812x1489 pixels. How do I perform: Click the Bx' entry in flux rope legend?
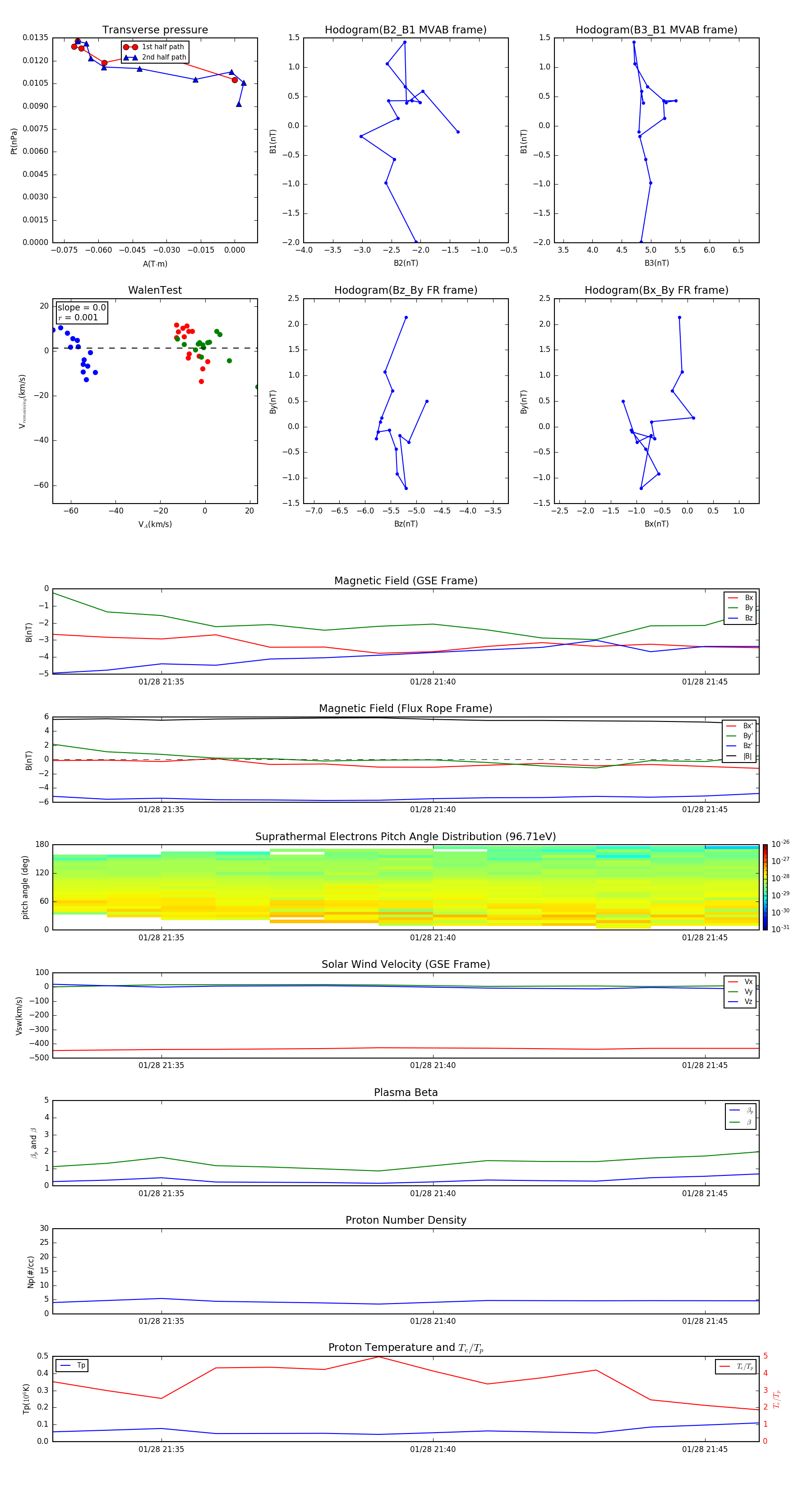point(740,726)
